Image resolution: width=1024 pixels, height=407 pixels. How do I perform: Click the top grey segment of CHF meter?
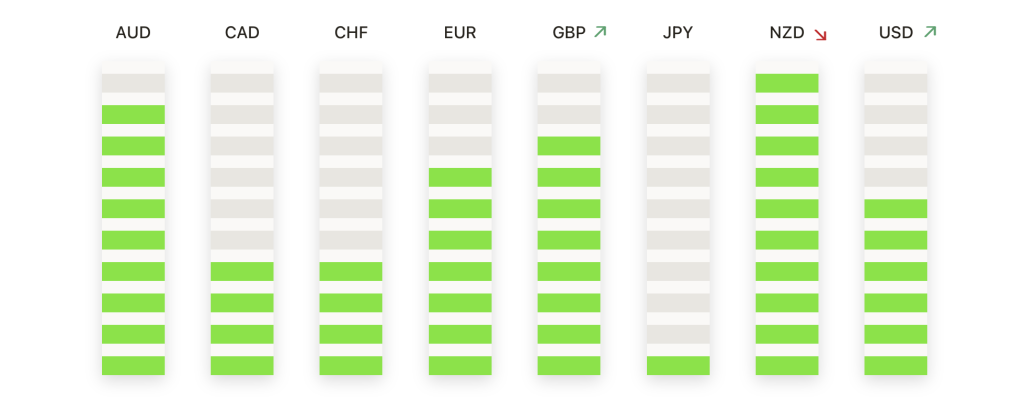(x=351, y=83)
